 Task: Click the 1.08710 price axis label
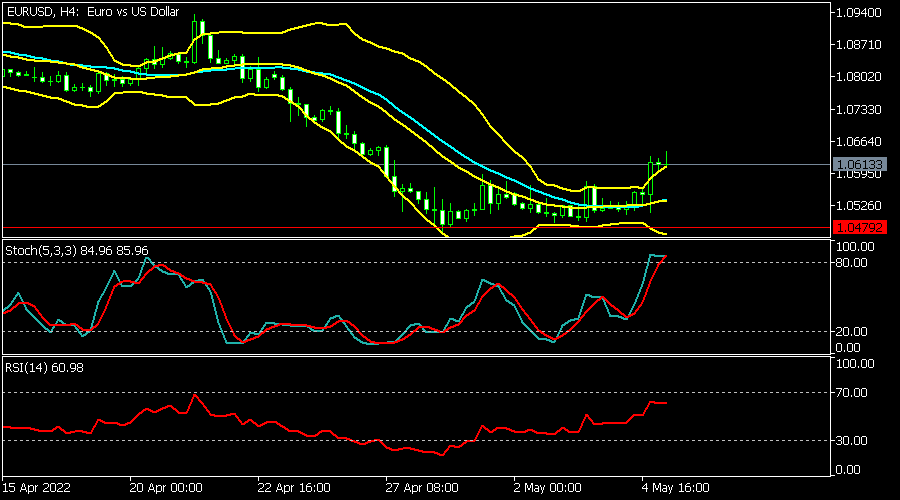[x=859, y=45]
